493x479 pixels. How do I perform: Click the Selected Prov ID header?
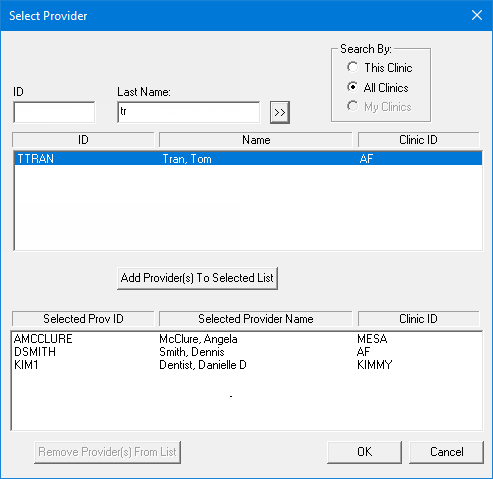tap(83, 319)
